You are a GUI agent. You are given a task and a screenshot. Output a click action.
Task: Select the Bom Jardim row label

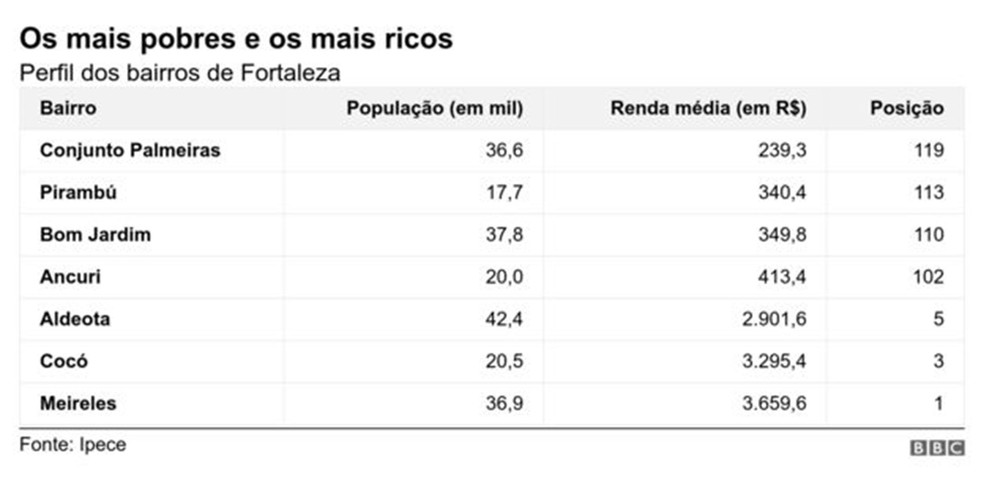coord(95,235)
